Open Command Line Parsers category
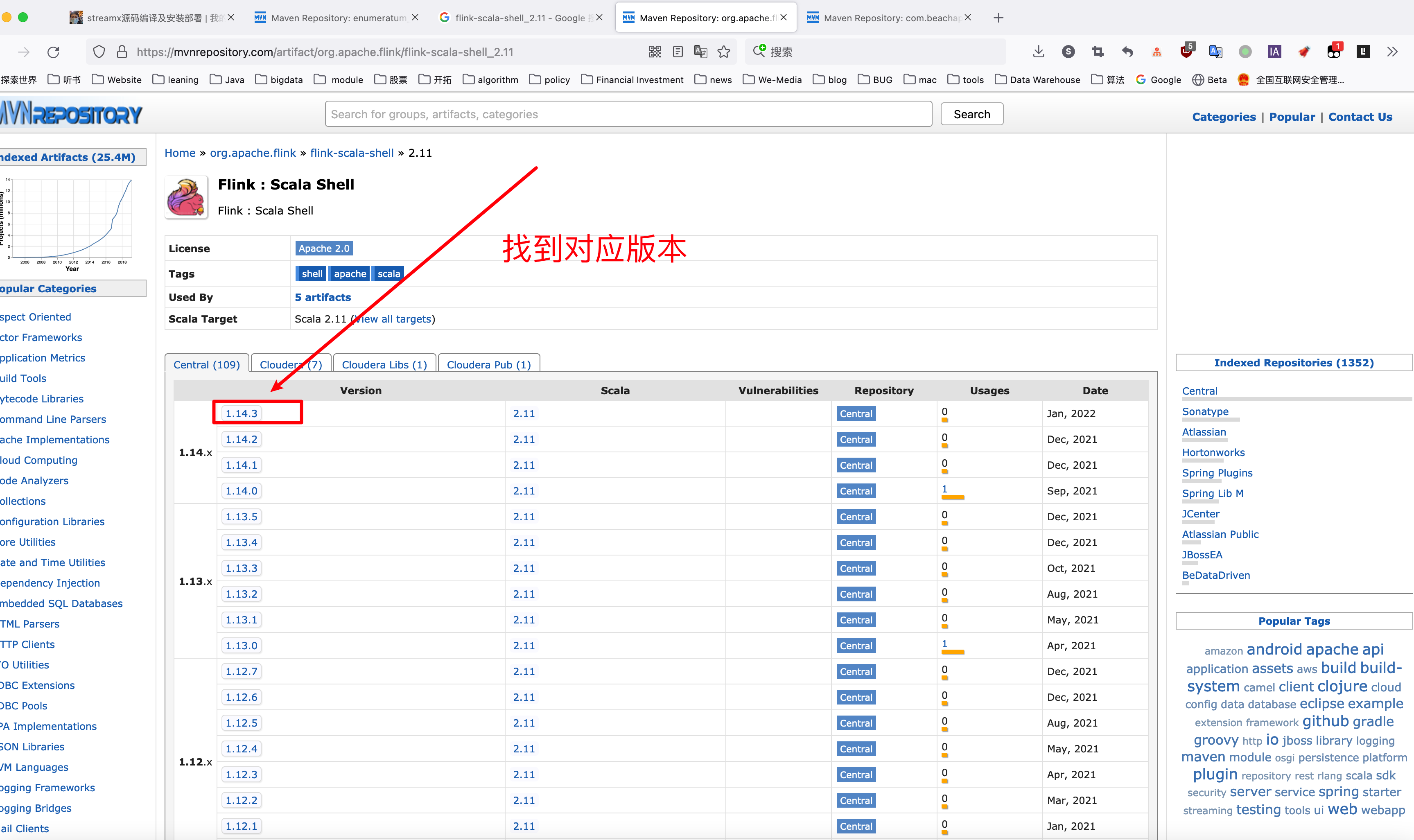This screenshot has width=1414, height=840. [x=53, y=419]
